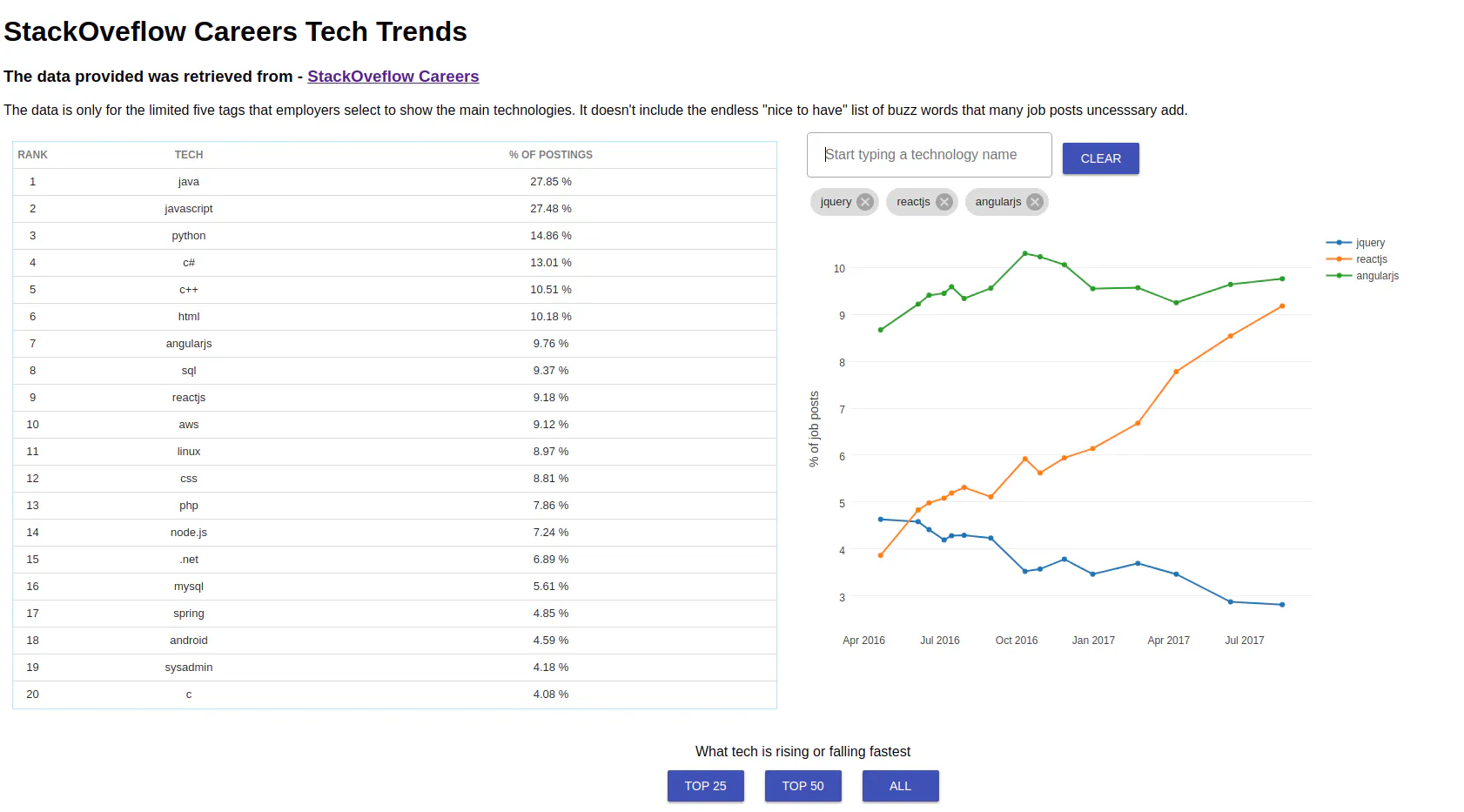Screen dimensions: 1464x812
Task: Open the StackOveflow Careers link
Action: [x=393, y=77]
